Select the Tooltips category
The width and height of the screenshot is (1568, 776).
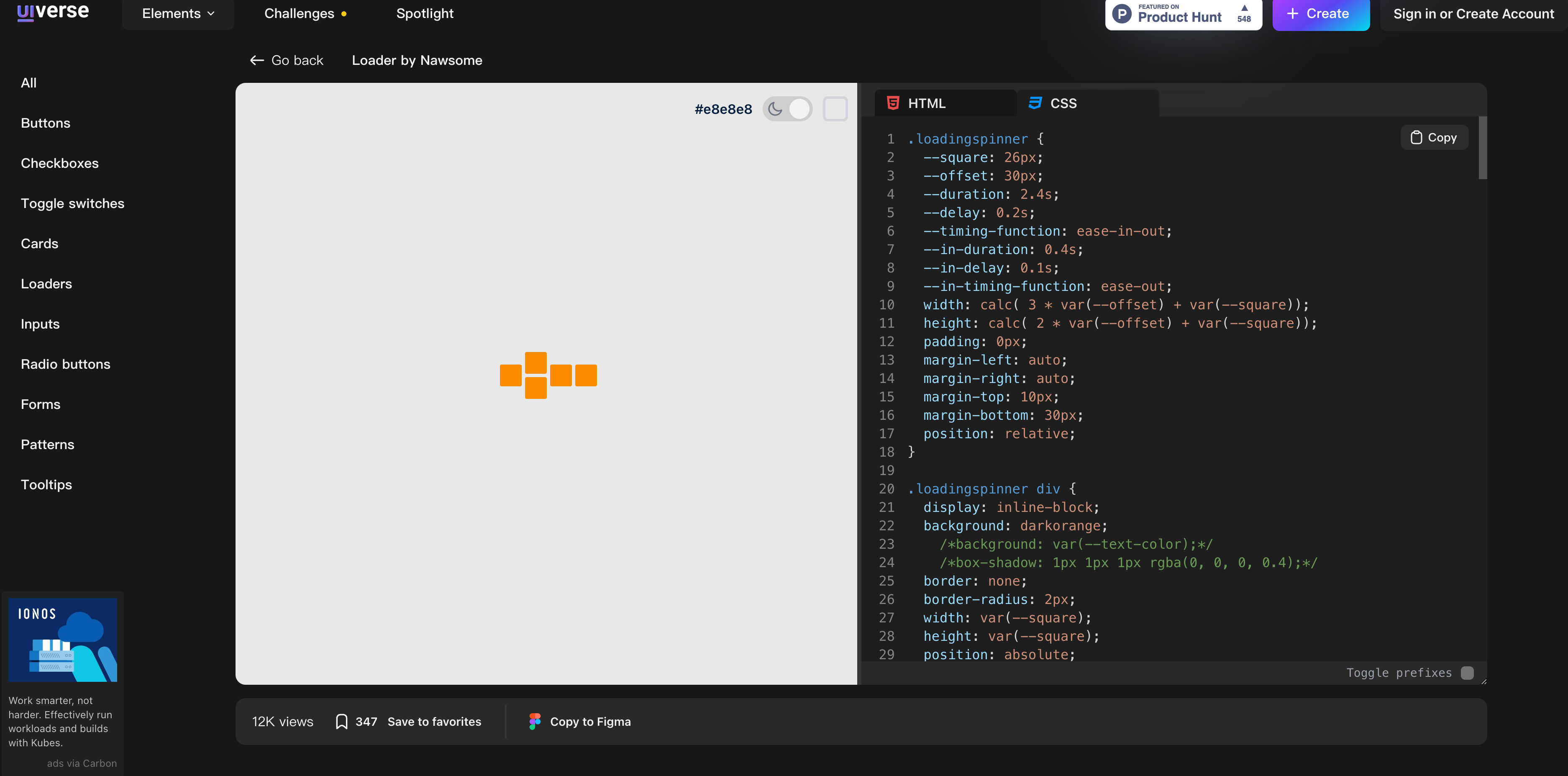pyautogui.click(x=46, y=485)
